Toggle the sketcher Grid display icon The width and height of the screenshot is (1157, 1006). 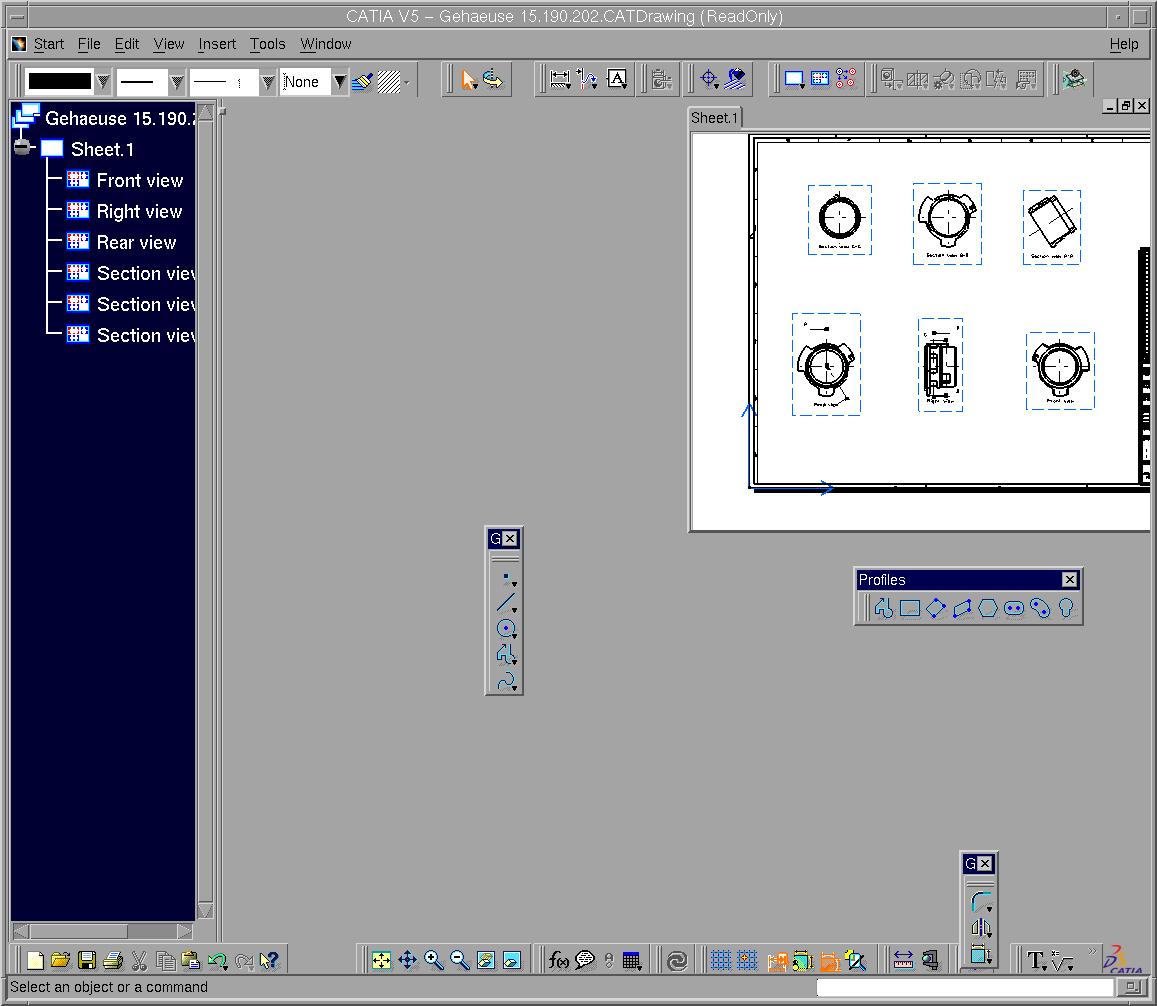[720, 960]
